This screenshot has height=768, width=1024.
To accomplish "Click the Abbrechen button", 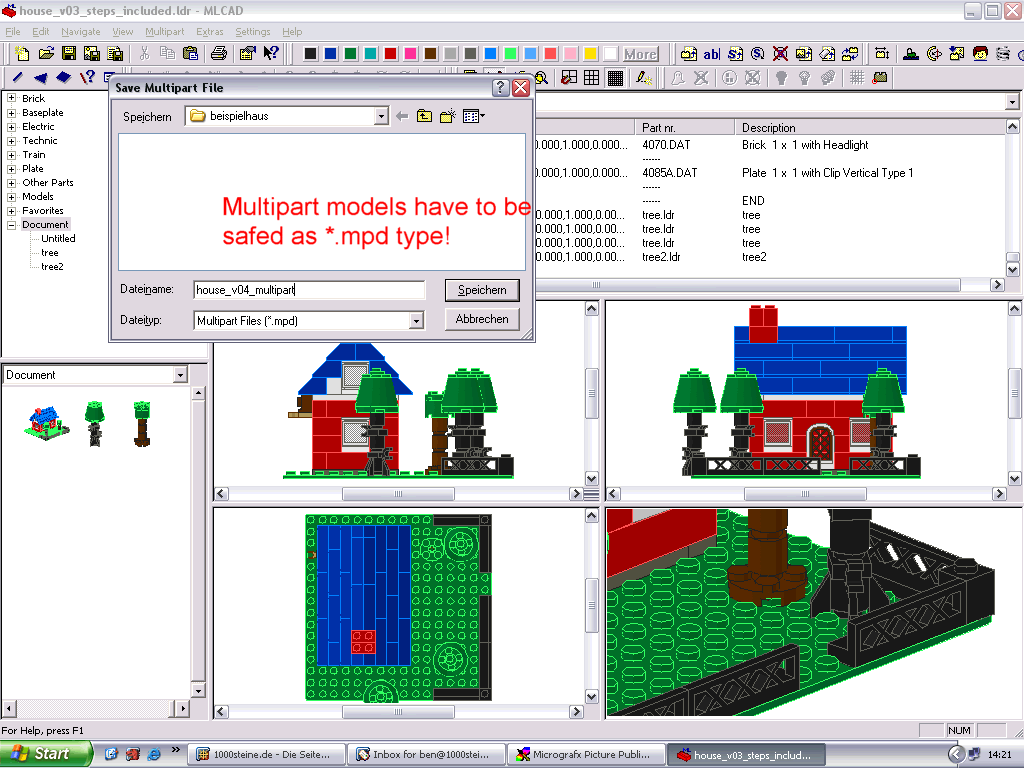I will coord(482,319).
